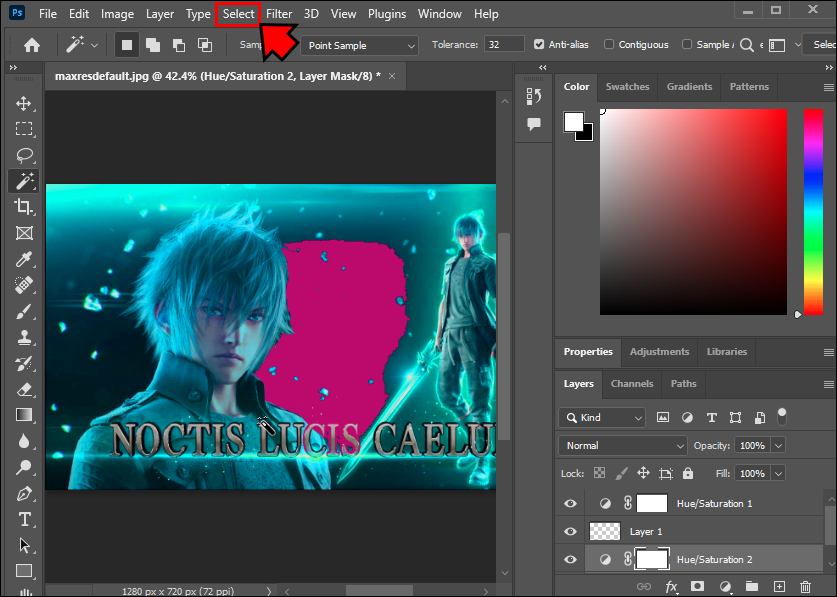Click the fx layer style icon
The height and width of the screenshot is (597, 837).
[x=671, y=586]
